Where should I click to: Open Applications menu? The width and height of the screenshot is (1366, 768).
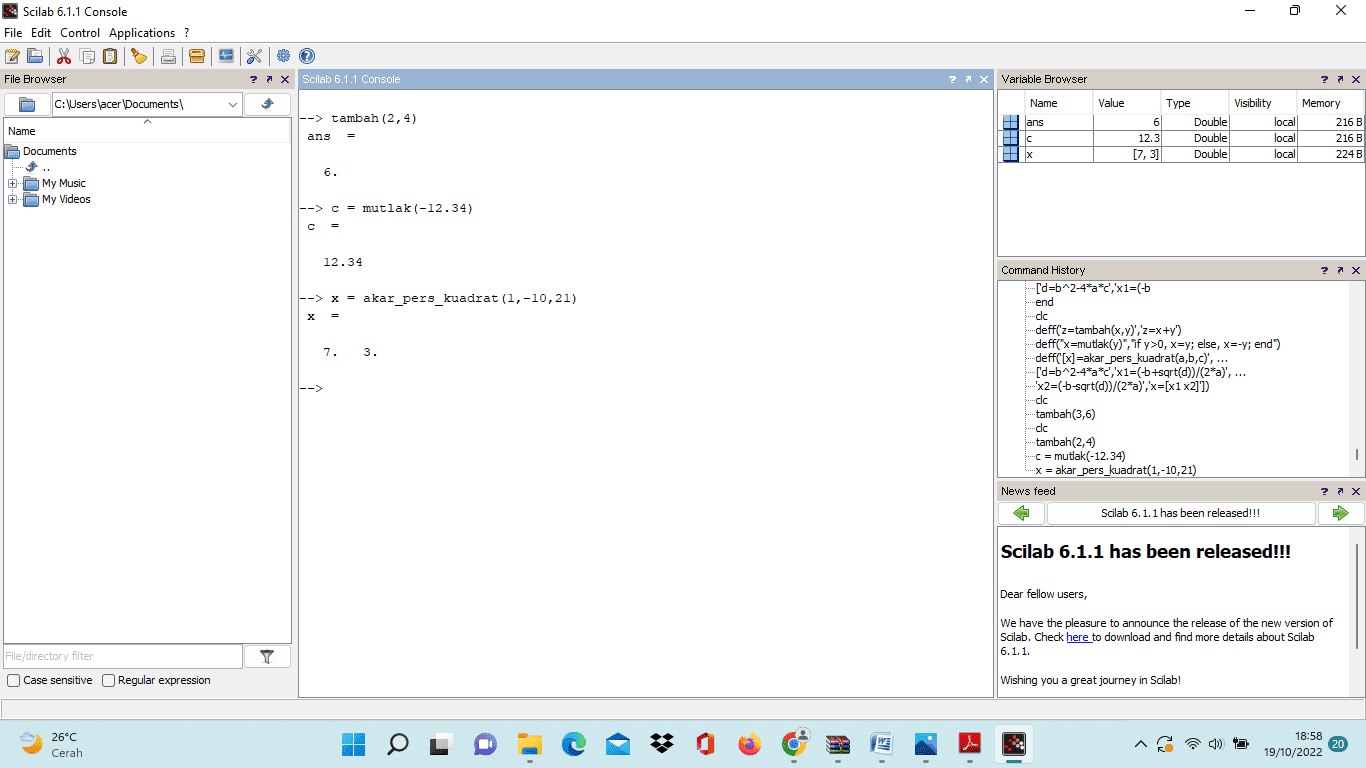point(142,33)
